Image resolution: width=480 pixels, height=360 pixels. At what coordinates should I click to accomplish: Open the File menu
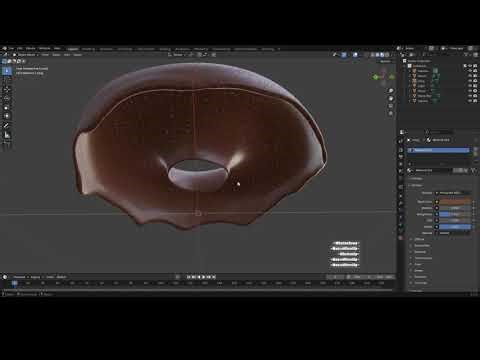11,49
